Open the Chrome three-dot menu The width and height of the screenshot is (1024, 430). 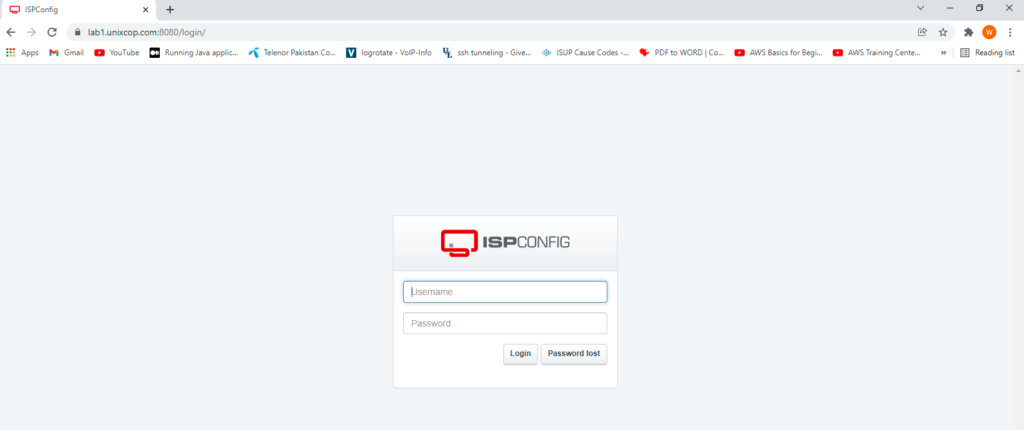1010,32
